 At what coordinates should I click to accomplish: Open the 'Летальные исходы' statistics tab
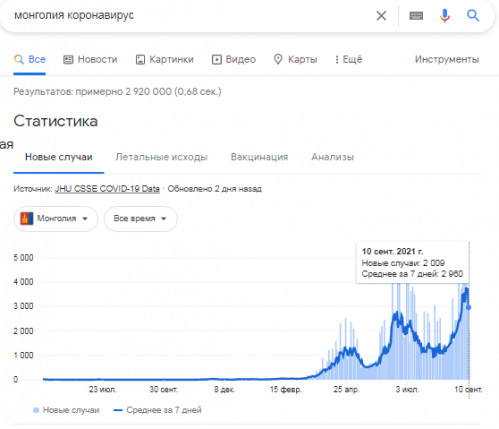[x=161, y=157]
